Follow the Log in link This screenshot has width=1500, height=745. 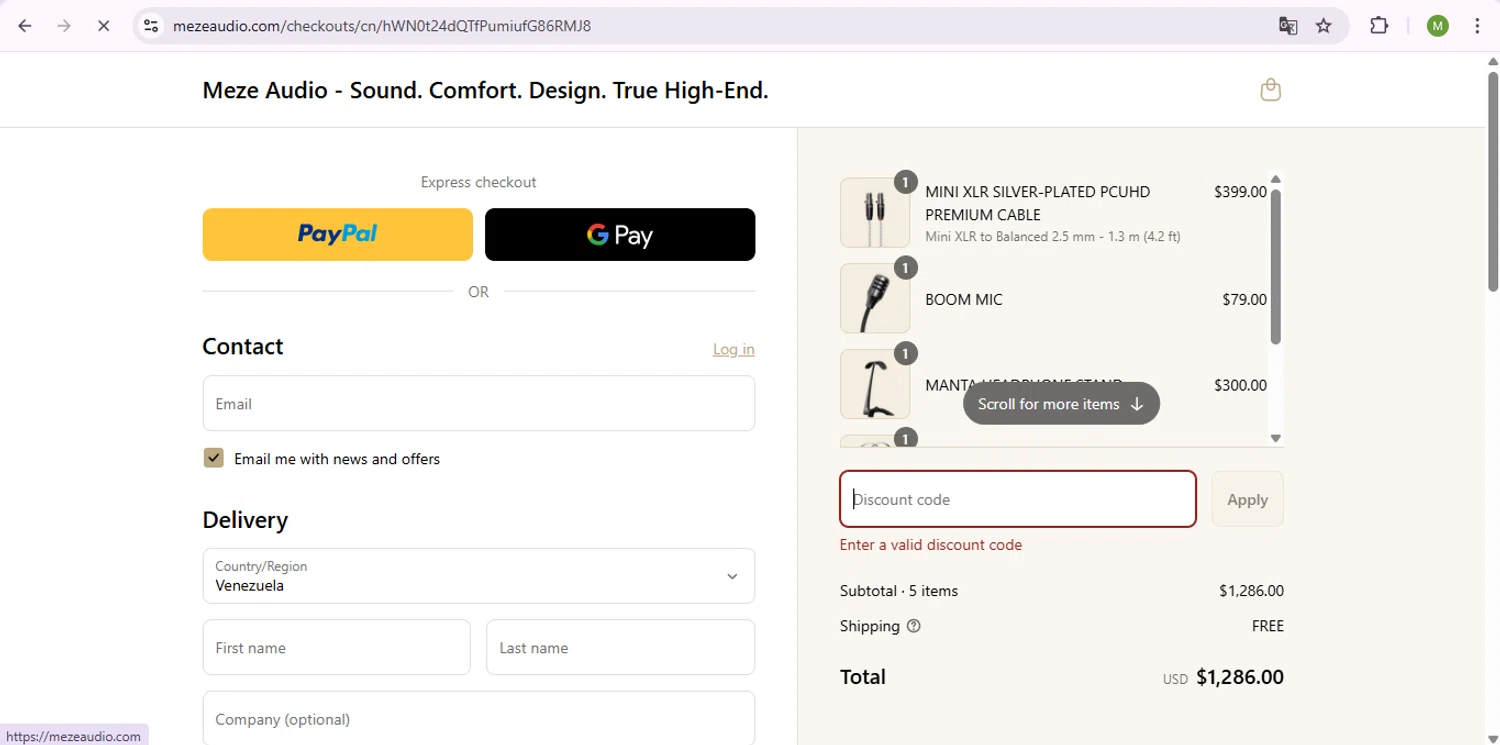[x=733, y=349]
